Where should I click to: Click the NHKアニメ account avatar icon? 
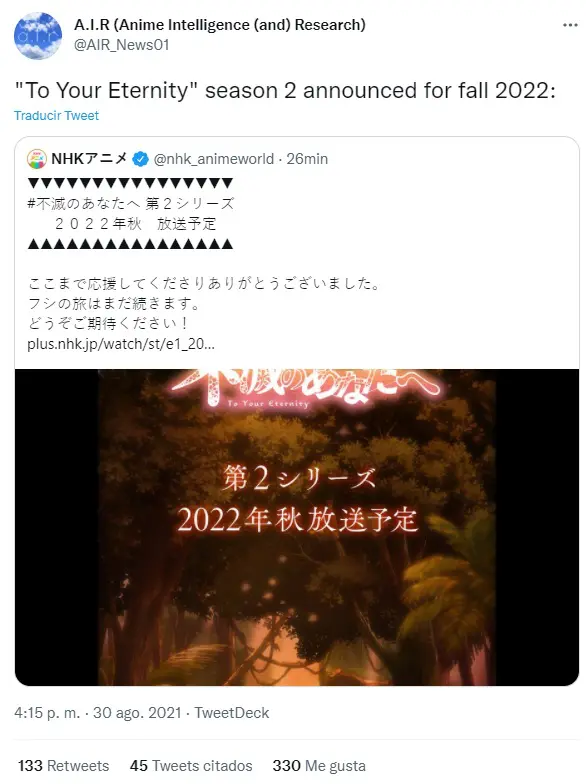pos(37,159)
